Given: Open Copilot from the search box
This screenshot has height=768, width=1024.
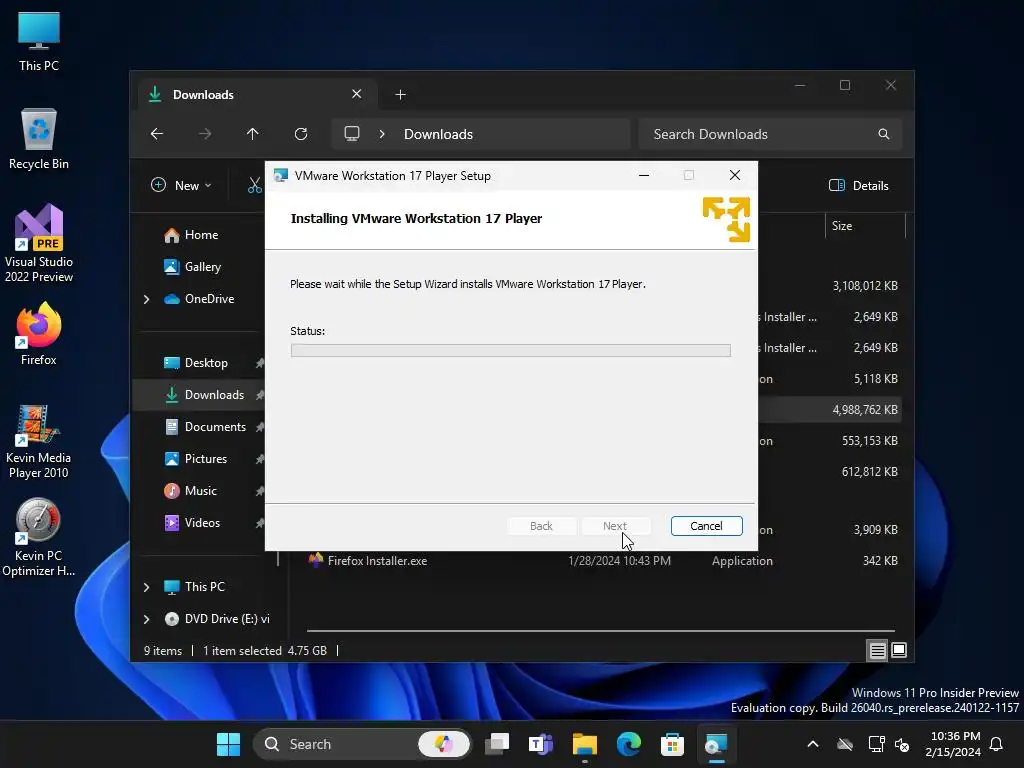Looking at the screenshot, I should (443, 744).
